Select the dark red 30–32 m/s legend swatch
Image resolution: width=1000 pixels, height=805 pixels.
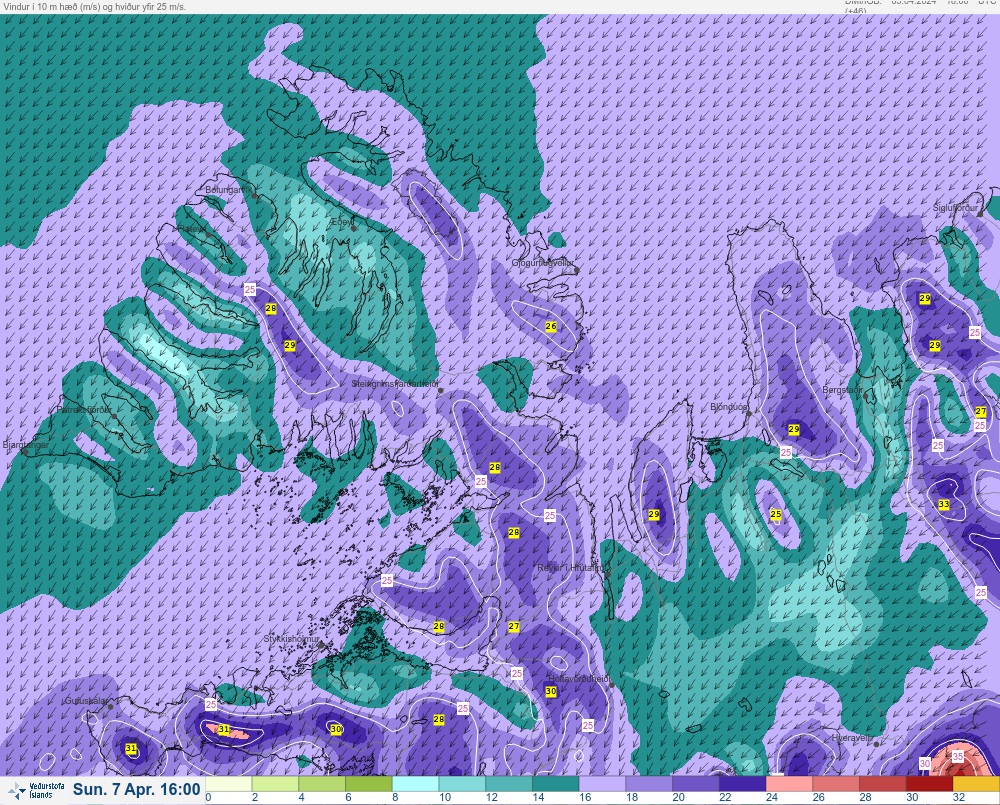929,783
